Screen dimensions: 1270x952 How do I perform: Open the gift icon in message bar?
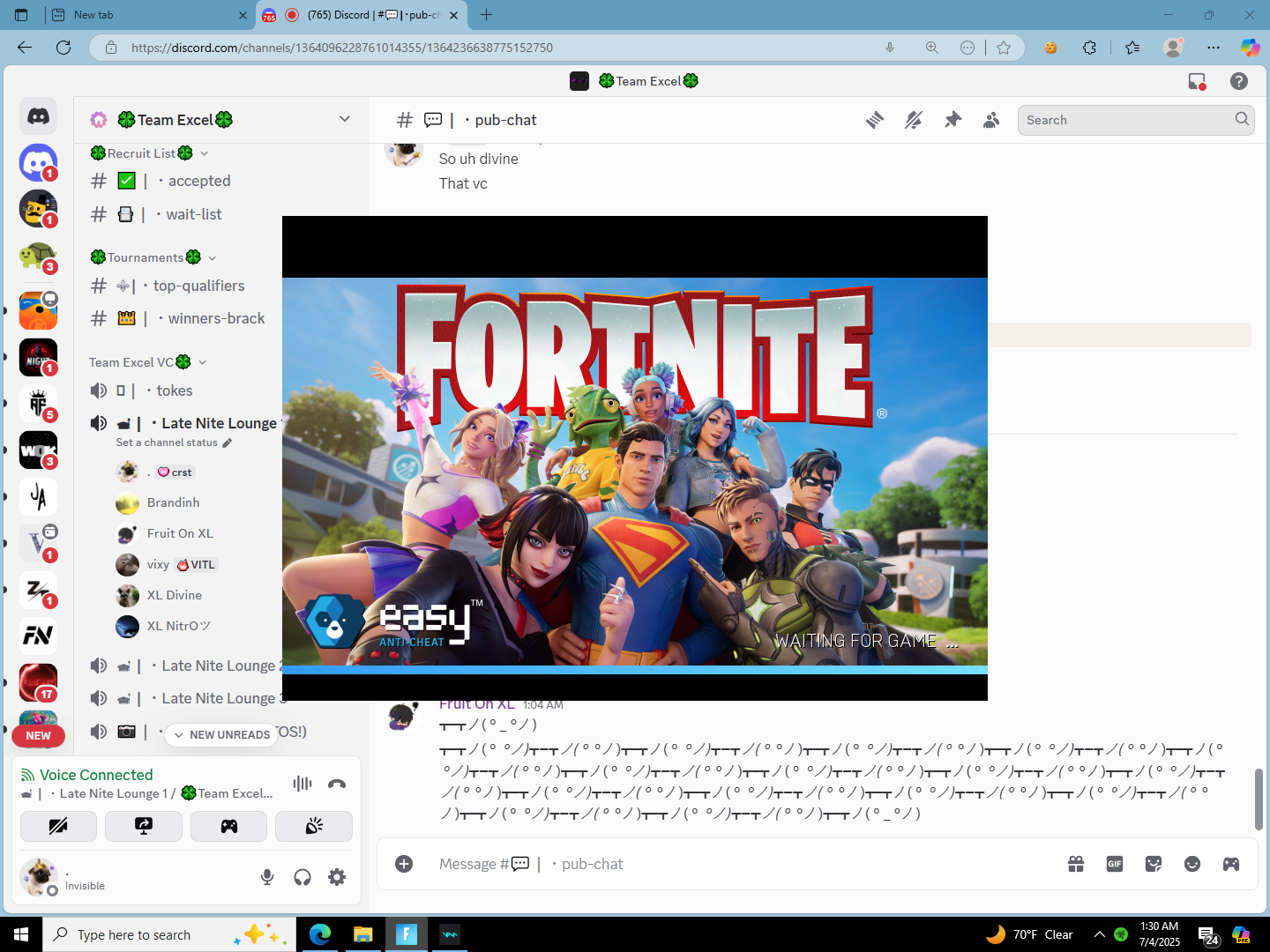click(x=1076, y=864)
